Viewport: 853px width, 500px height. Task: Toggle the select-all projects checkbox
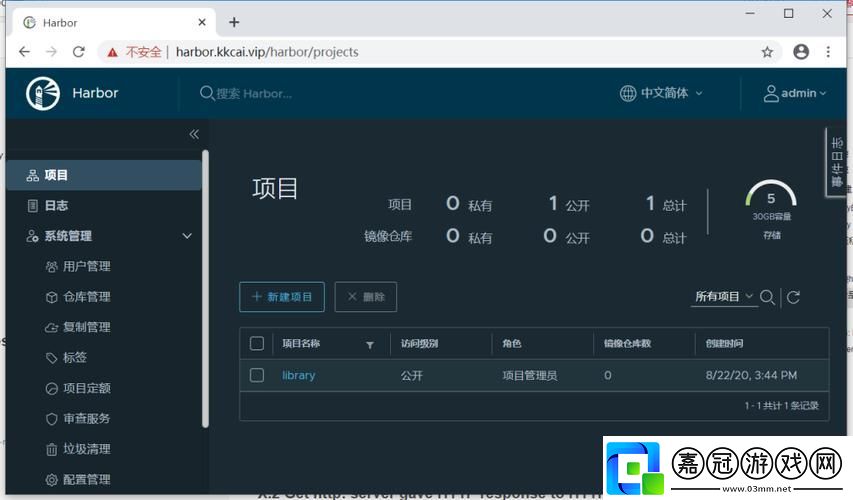pyautogui.click(x=257, y=343)
